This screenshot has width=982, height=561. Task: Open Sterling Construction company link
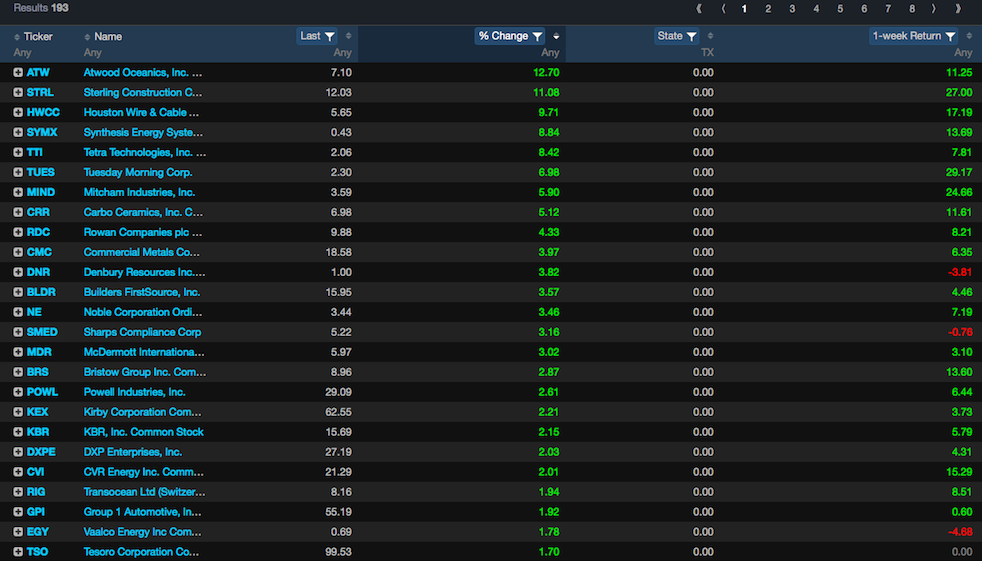click(143, 93)
